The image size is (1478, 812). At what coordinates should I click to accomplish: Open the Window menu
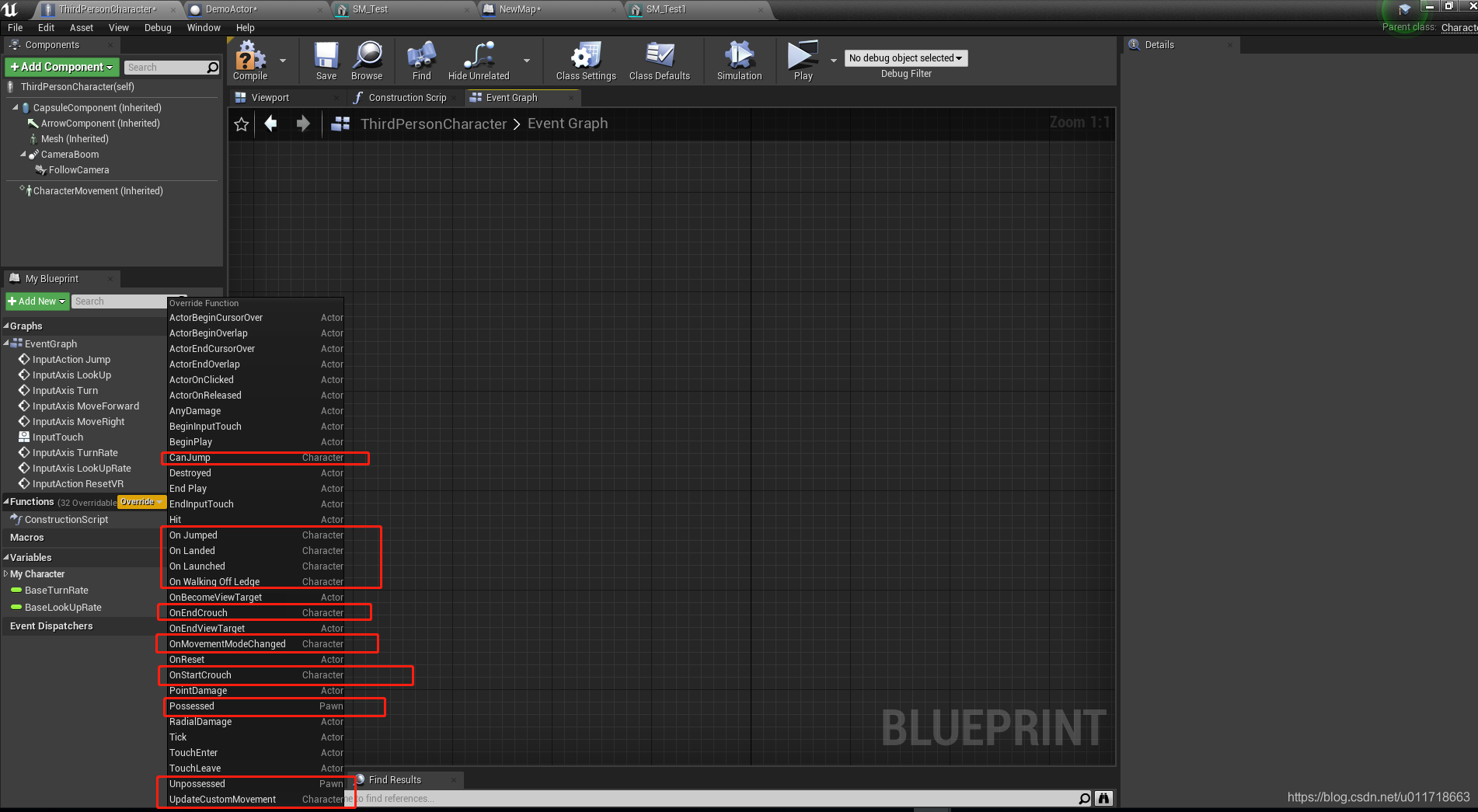click(x=204, y=28)
